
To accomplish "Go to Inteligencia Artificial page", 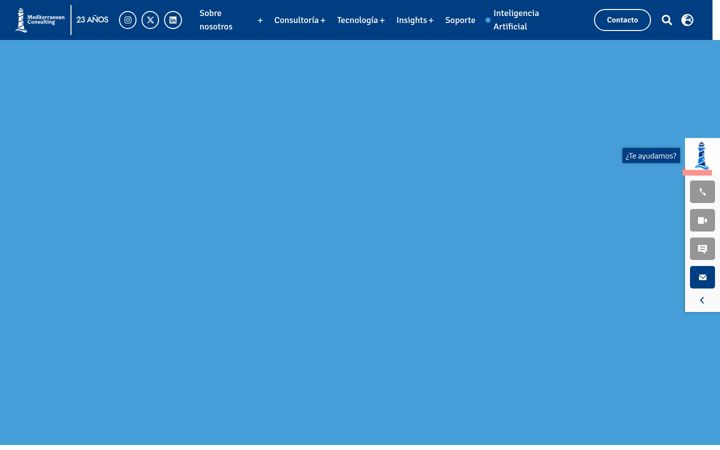I will tap(516, 20).
